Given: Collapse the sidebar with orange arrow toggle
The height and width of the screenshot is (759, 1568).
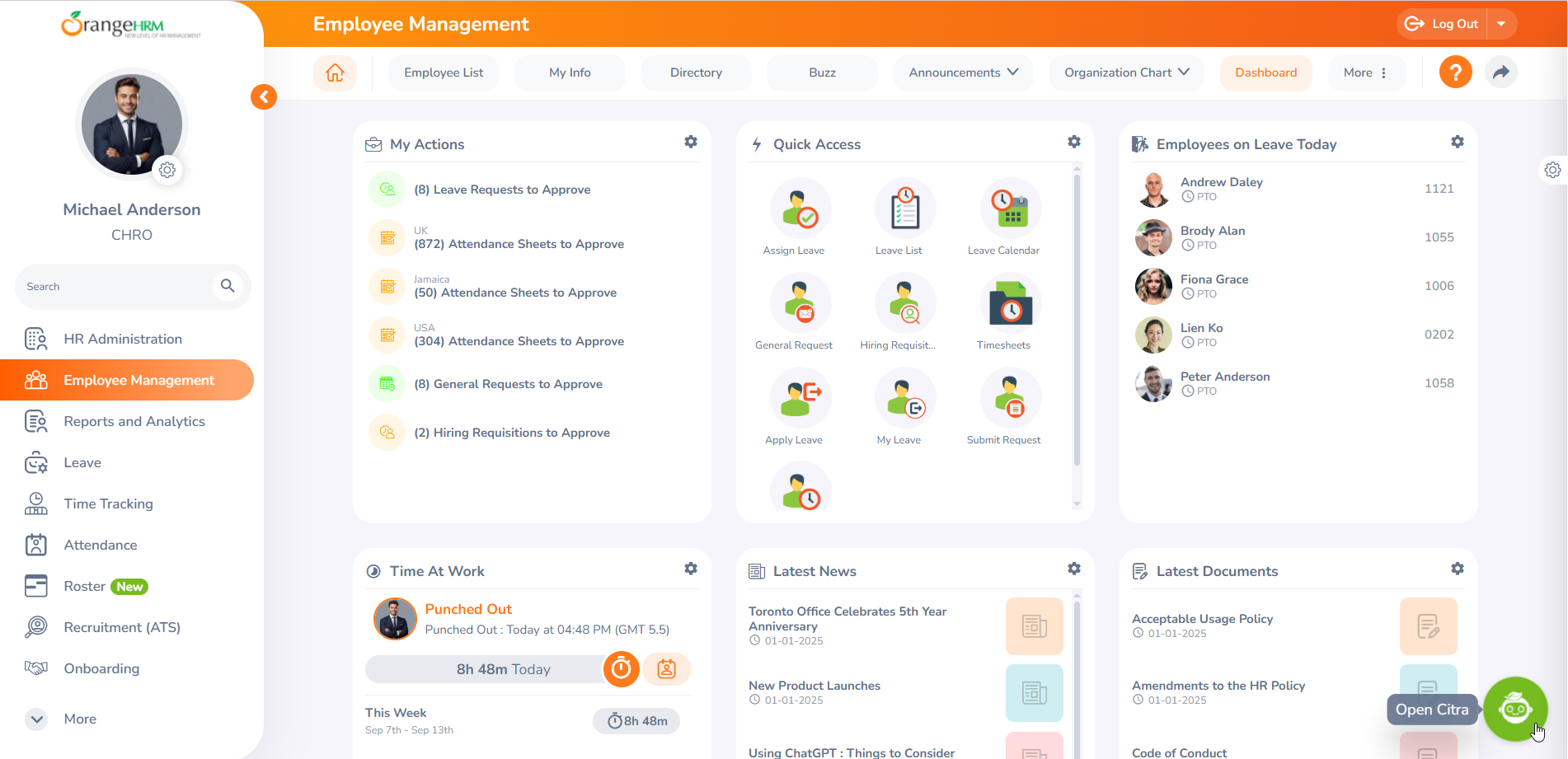Looking at the screenshot, I should (x=264, y=97).
